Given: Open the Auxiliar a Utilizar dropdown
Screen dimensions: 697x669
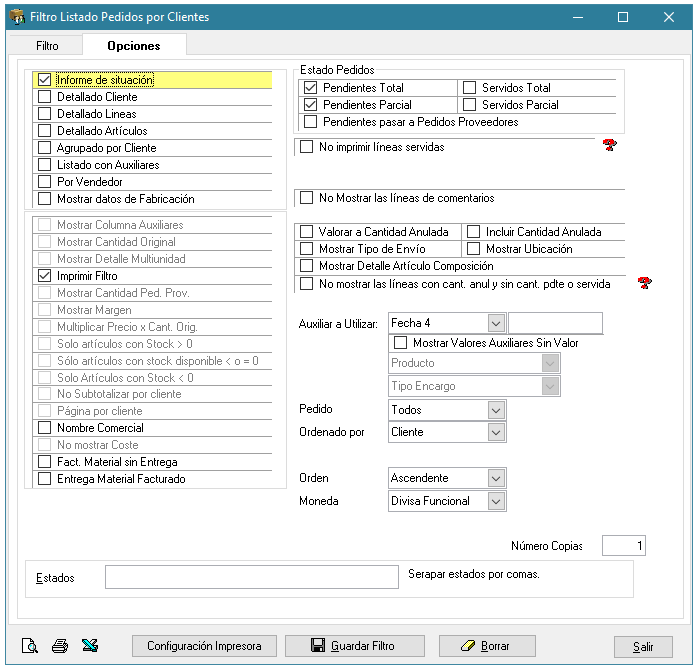Looking at the screenshot, I should pos(496,323).
